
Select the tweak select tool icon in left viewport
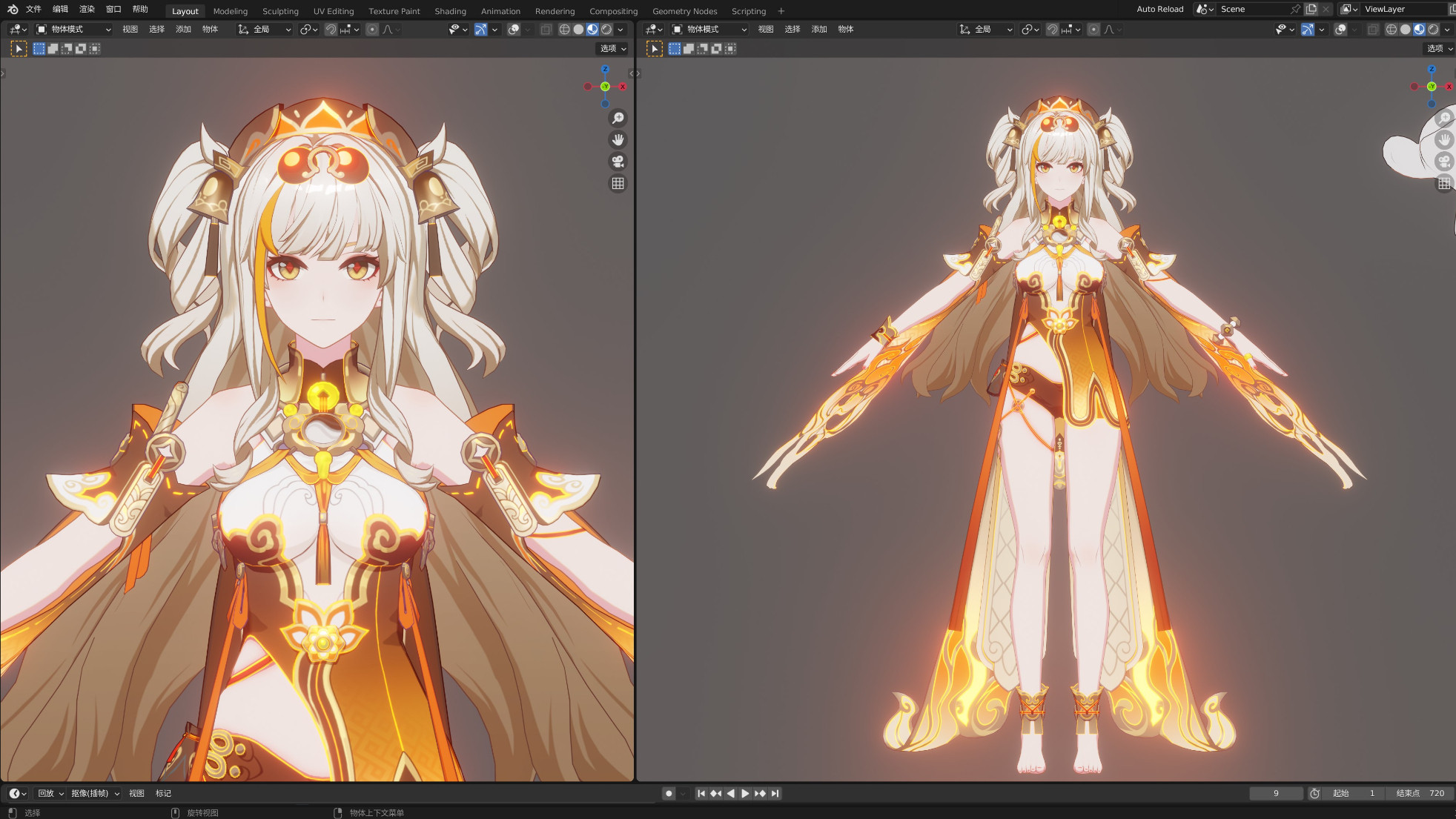coord(19,49)
